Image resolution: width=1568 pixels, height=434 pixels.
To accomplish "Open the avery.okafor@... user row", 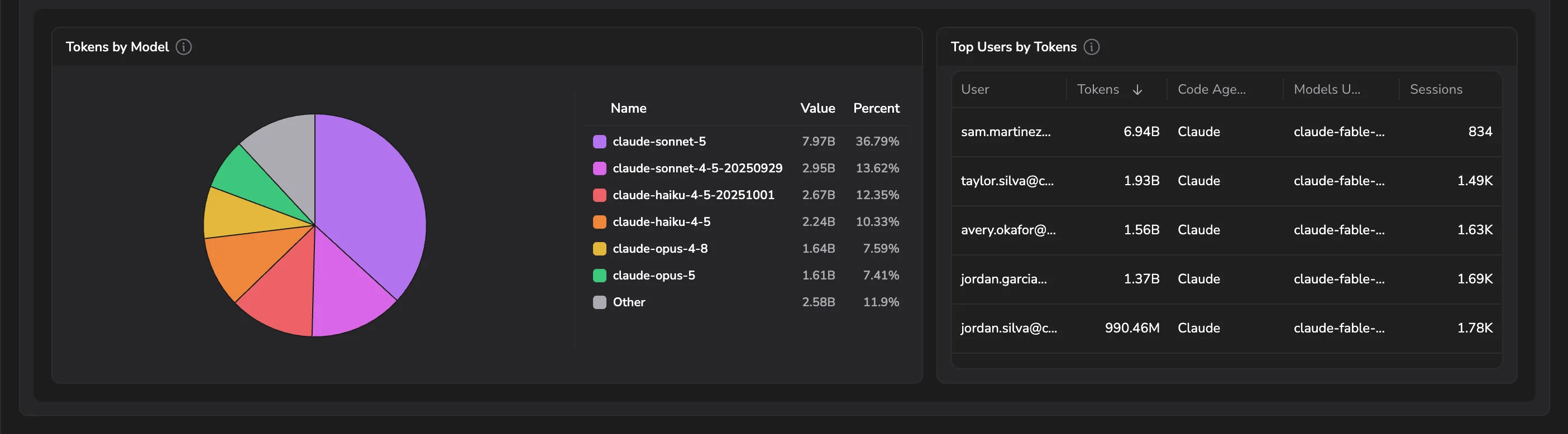I will point(1226,230).
